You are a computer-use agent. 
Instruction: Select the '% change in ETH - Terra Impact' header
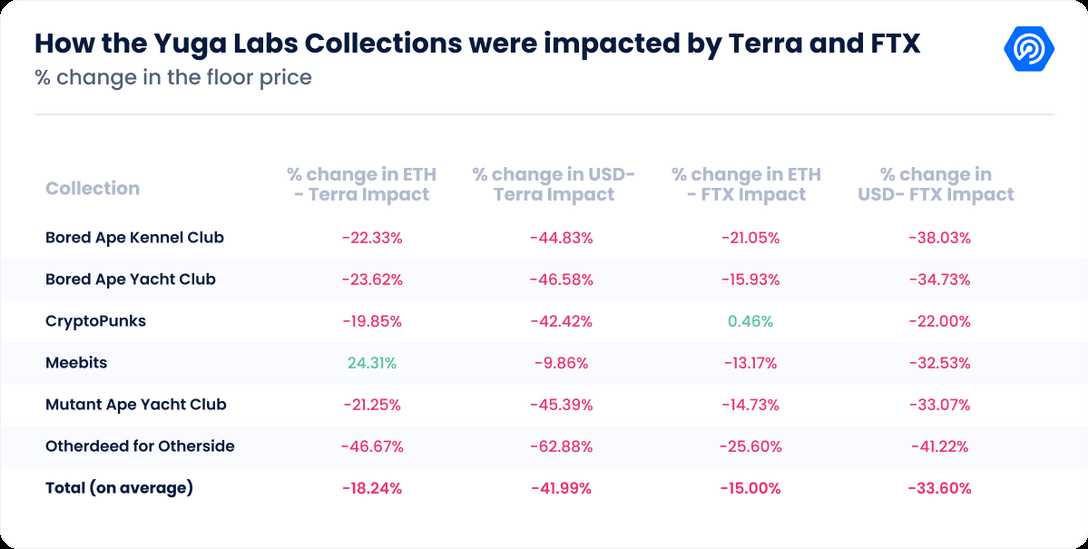coord(361,185)
